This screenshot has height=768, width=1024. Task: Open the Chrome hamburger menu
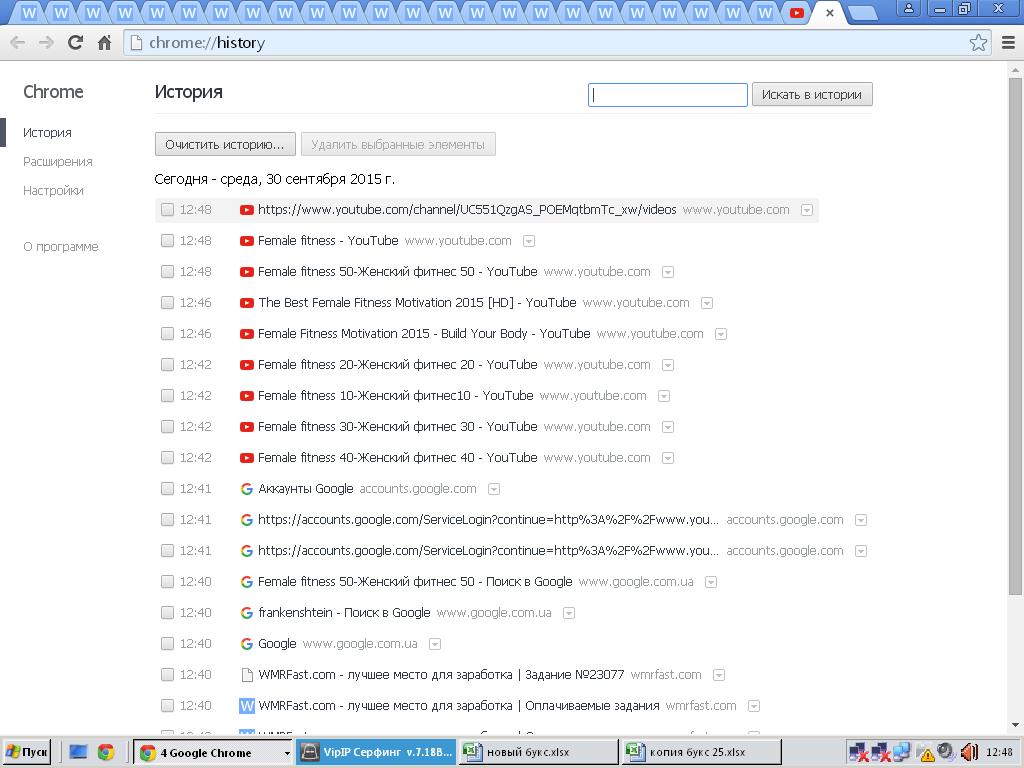pos(1008,43)
